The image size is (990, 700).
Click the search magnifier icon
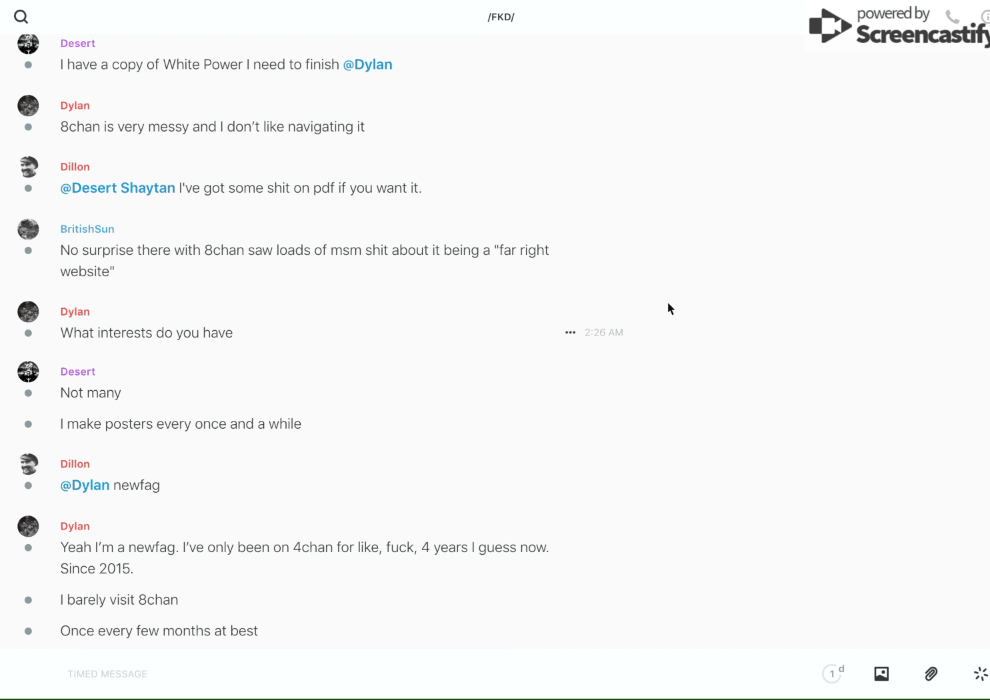(x=21, y=17)
